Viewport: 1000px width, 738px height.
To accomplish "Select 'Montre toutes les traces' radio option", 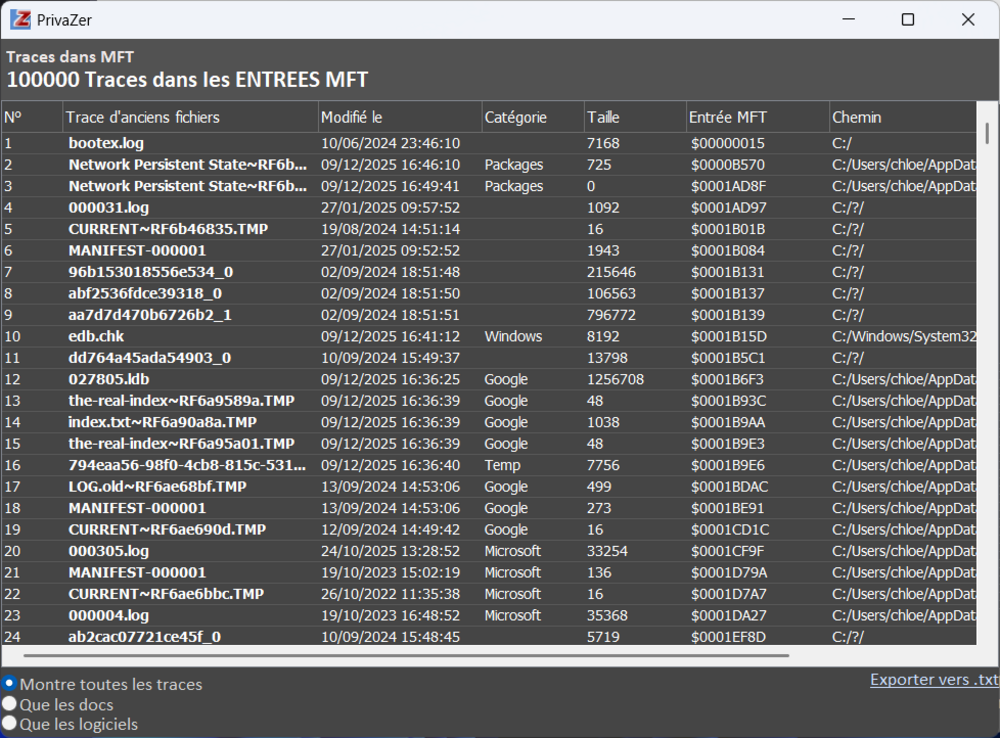I will point(10,684).
